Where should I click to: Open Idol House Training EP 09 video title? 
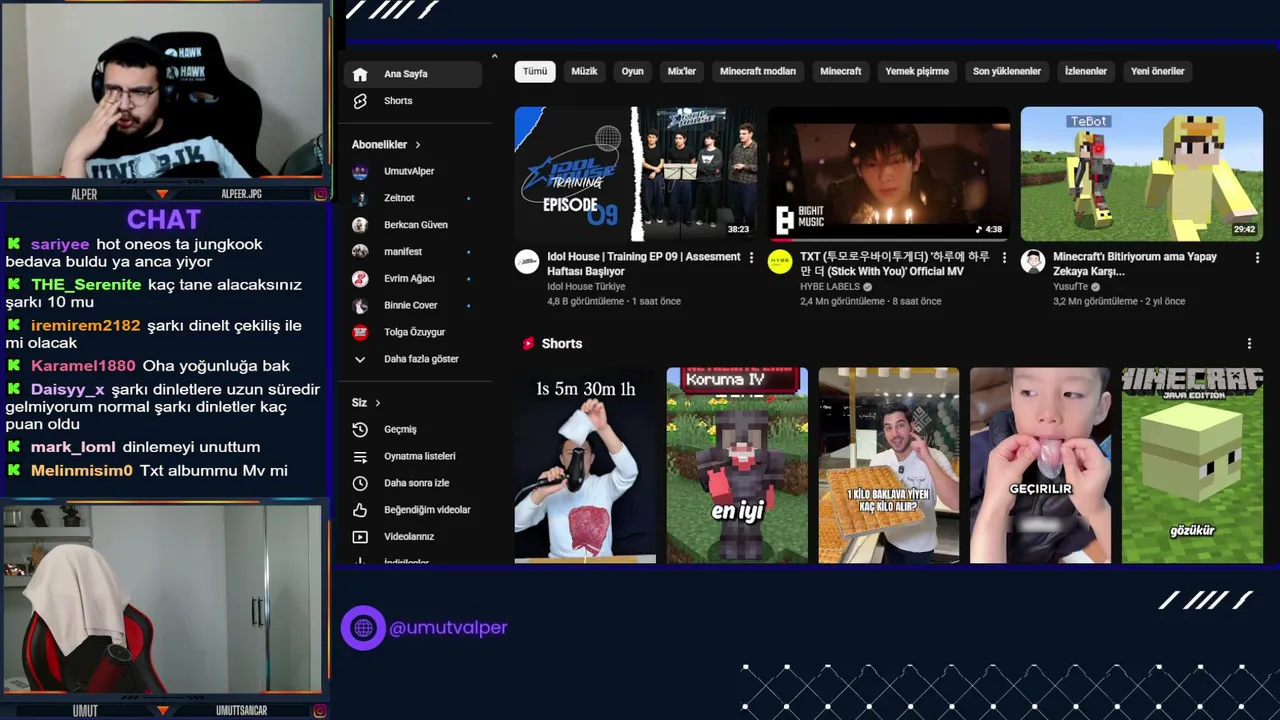644,264
